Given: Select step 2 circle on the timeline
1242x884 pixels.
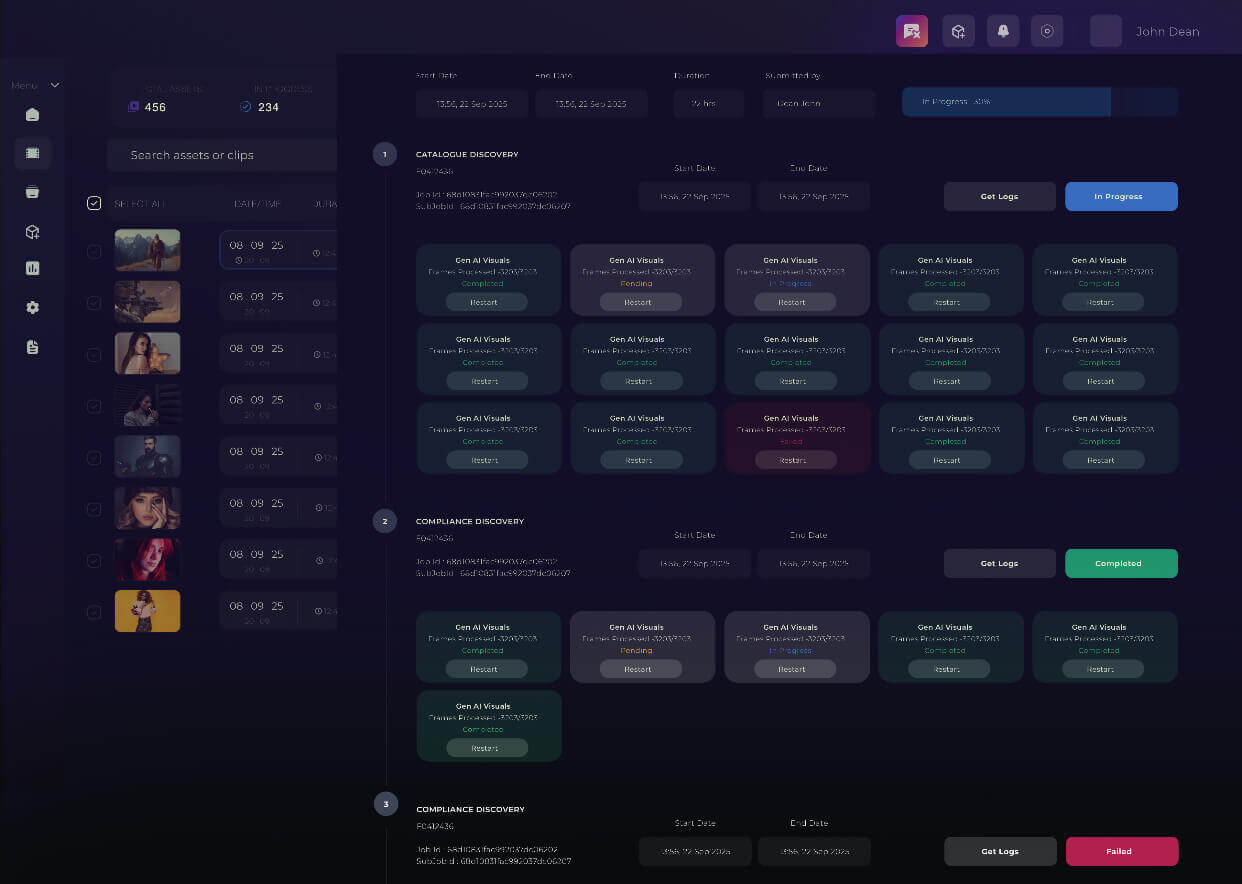Looking at the screenshot, I should point(385,521).
